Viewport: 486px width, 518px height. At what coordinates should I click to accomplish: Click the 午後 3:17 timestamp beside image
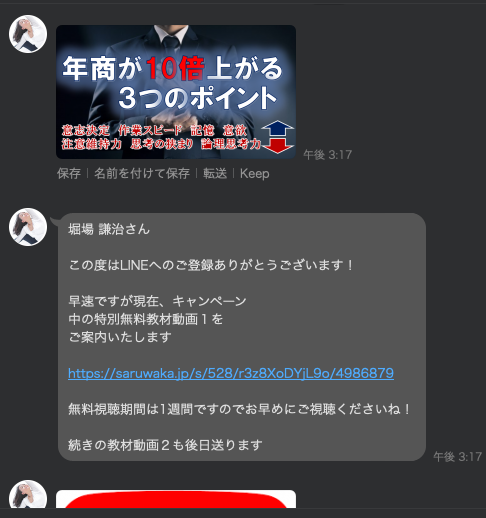coord(327,155)
